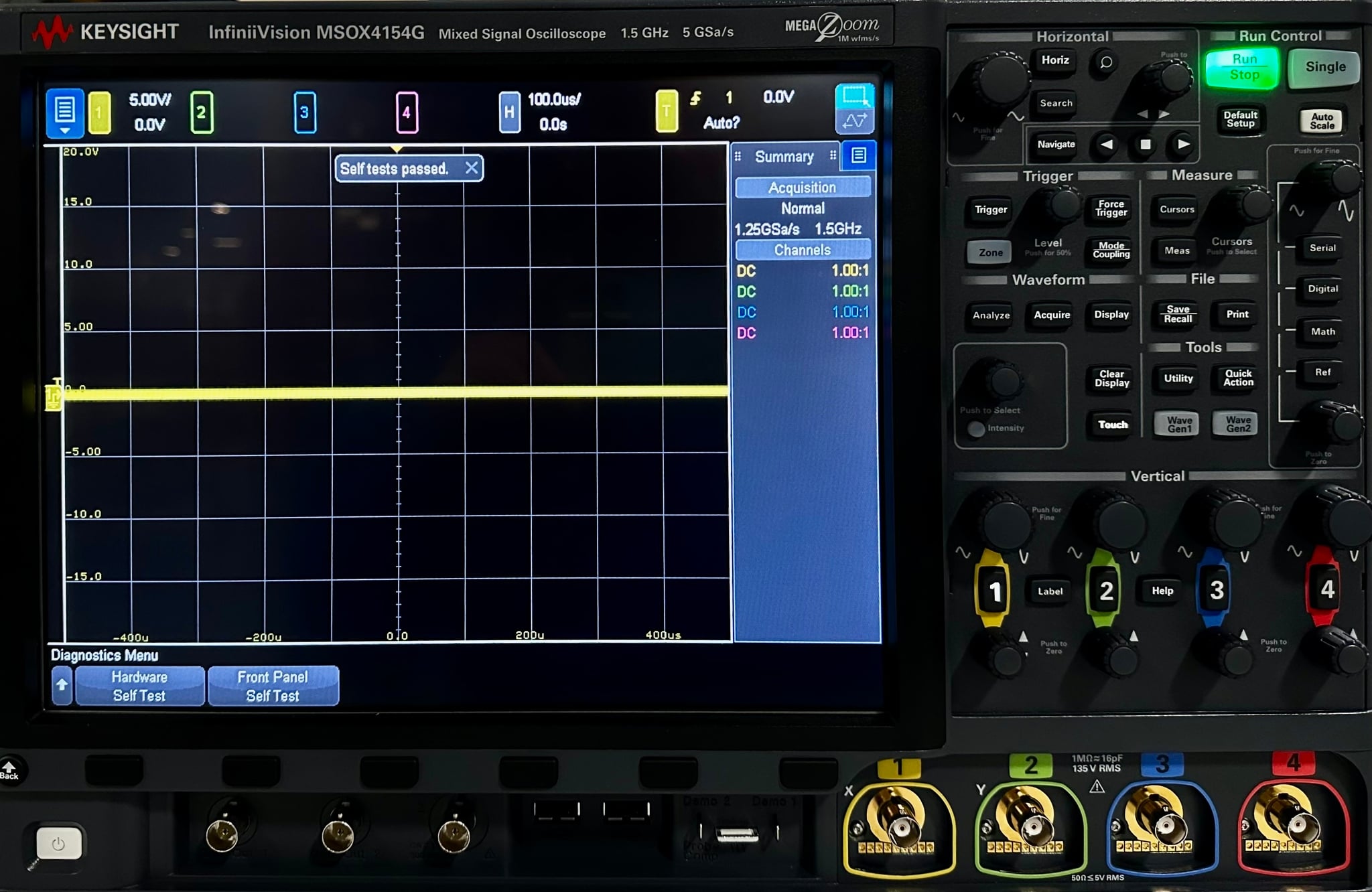Toggle the Touch key
Screen dimensions: 1372x892
[1113, 425]
